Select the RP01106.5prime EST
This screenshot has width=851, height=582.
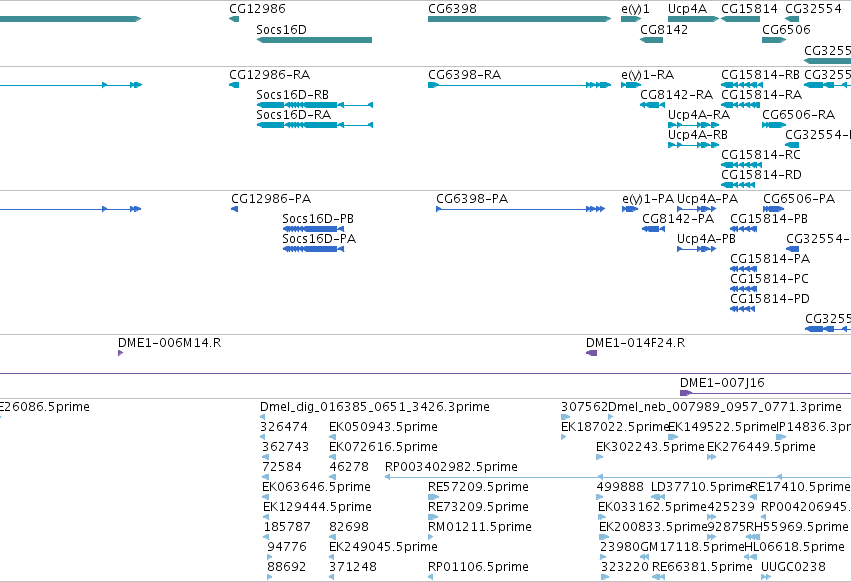[430, 577]
